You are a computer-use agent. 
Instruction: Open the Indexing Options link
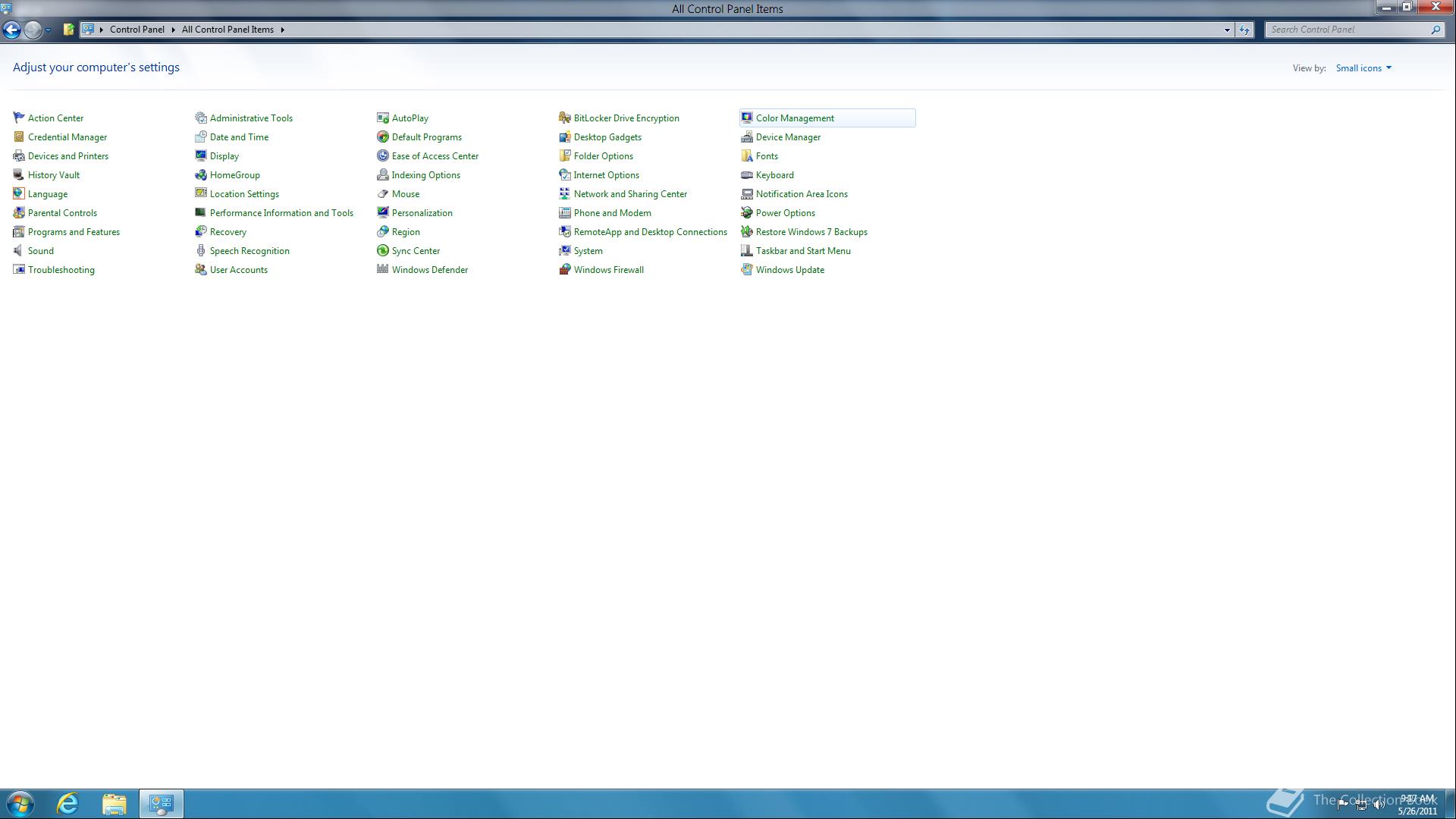(425, 175)
